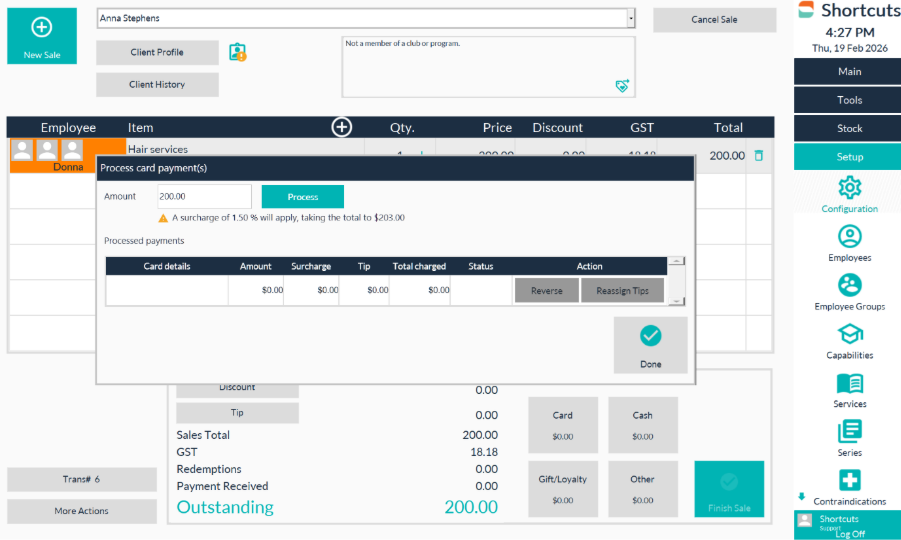Open the Services setup
Viewport: 901px width, 540px height.
[x=849, y=390]
